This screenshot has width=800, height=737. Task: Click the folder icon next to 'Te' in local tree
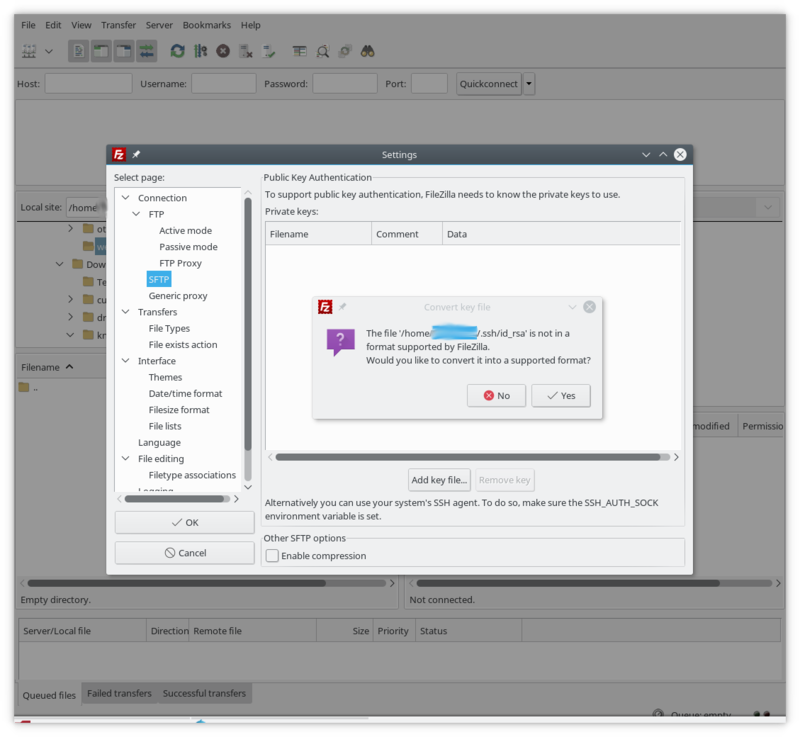coord(88,282)
